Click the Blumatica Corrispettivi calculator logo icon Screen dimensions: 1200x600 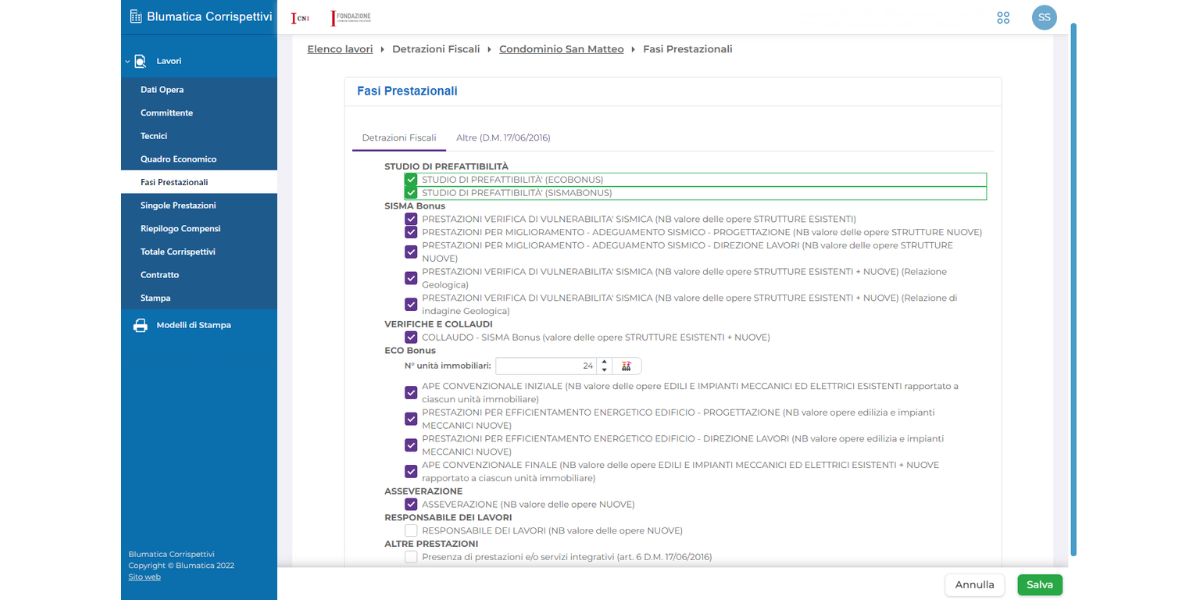pyautogui.click(x=136, y=16)
